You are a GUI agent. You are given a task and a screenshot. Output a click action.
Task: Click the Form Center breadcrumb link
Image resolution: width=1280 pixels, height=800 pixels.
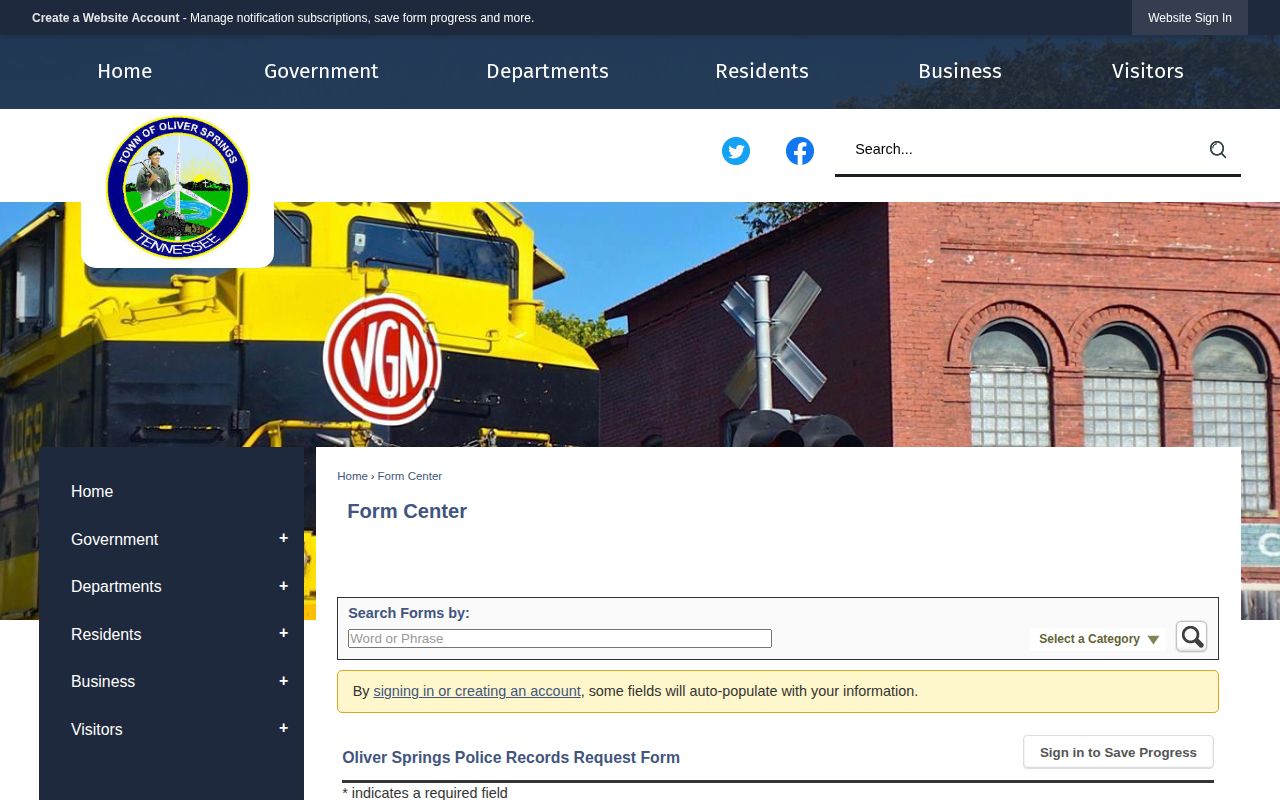coord(410,476)
